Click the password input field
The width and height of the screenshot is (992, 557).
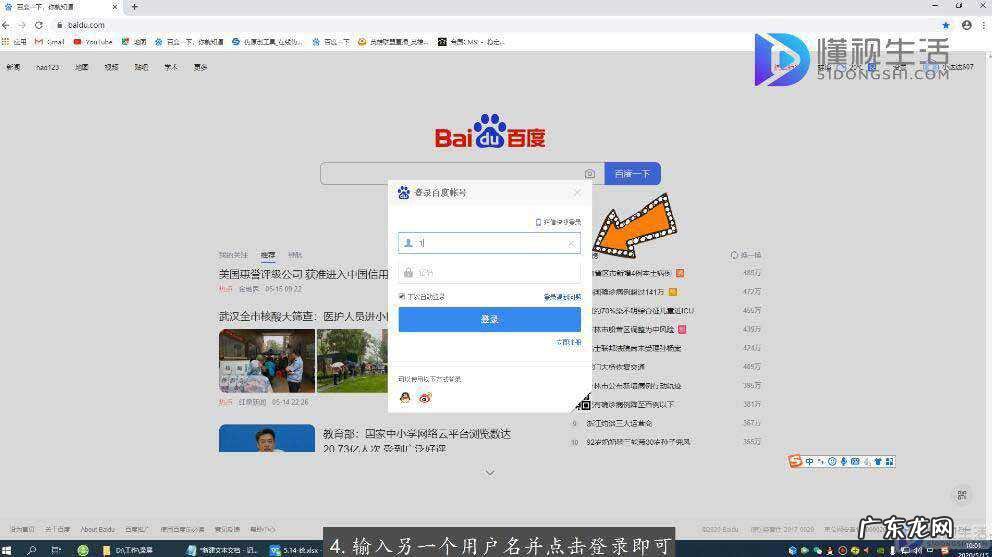[489, 273]
